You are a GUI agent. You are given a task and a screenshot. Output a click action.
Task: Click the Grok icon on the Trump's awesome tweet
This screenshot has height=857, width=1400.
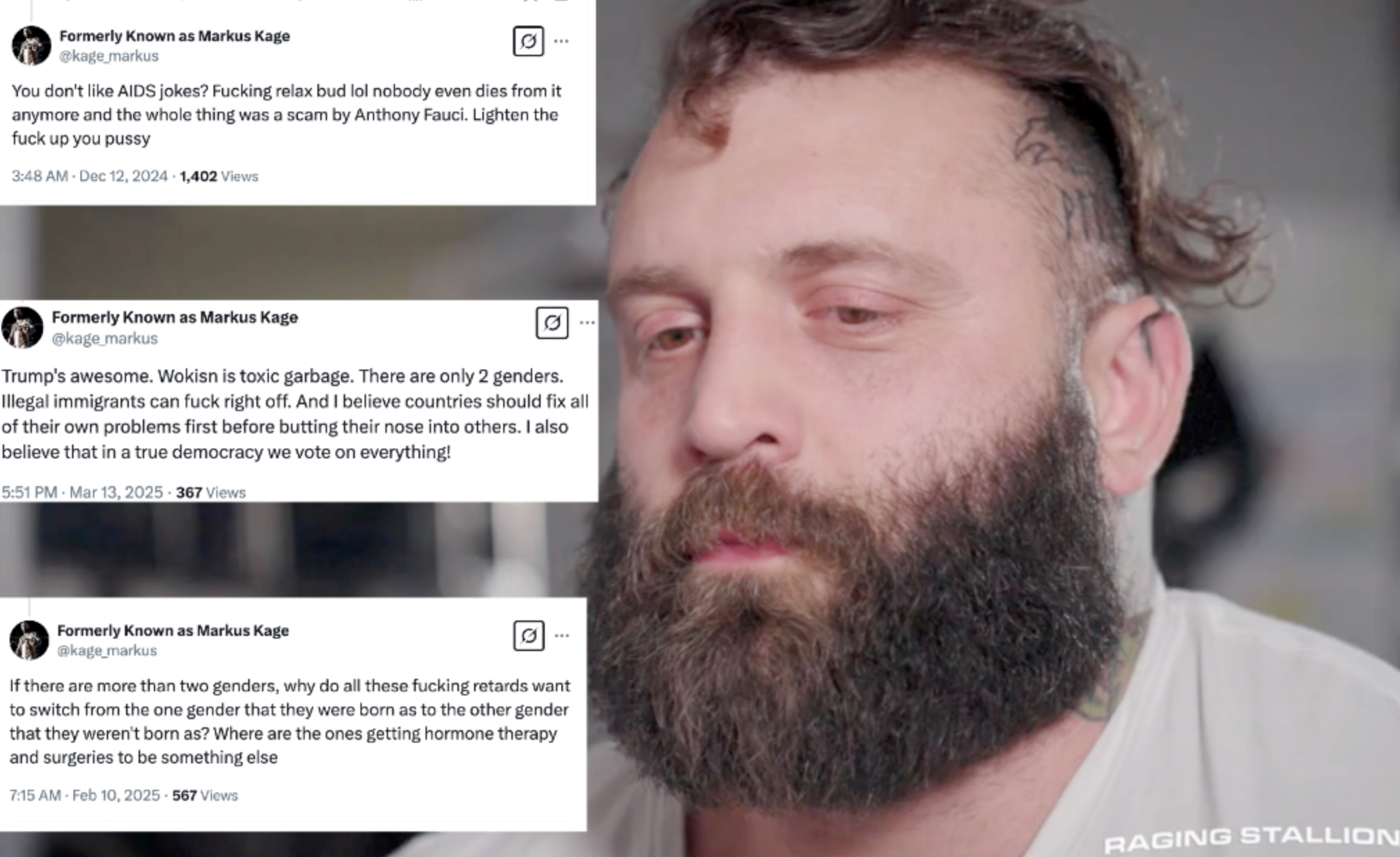pos(552,322)
